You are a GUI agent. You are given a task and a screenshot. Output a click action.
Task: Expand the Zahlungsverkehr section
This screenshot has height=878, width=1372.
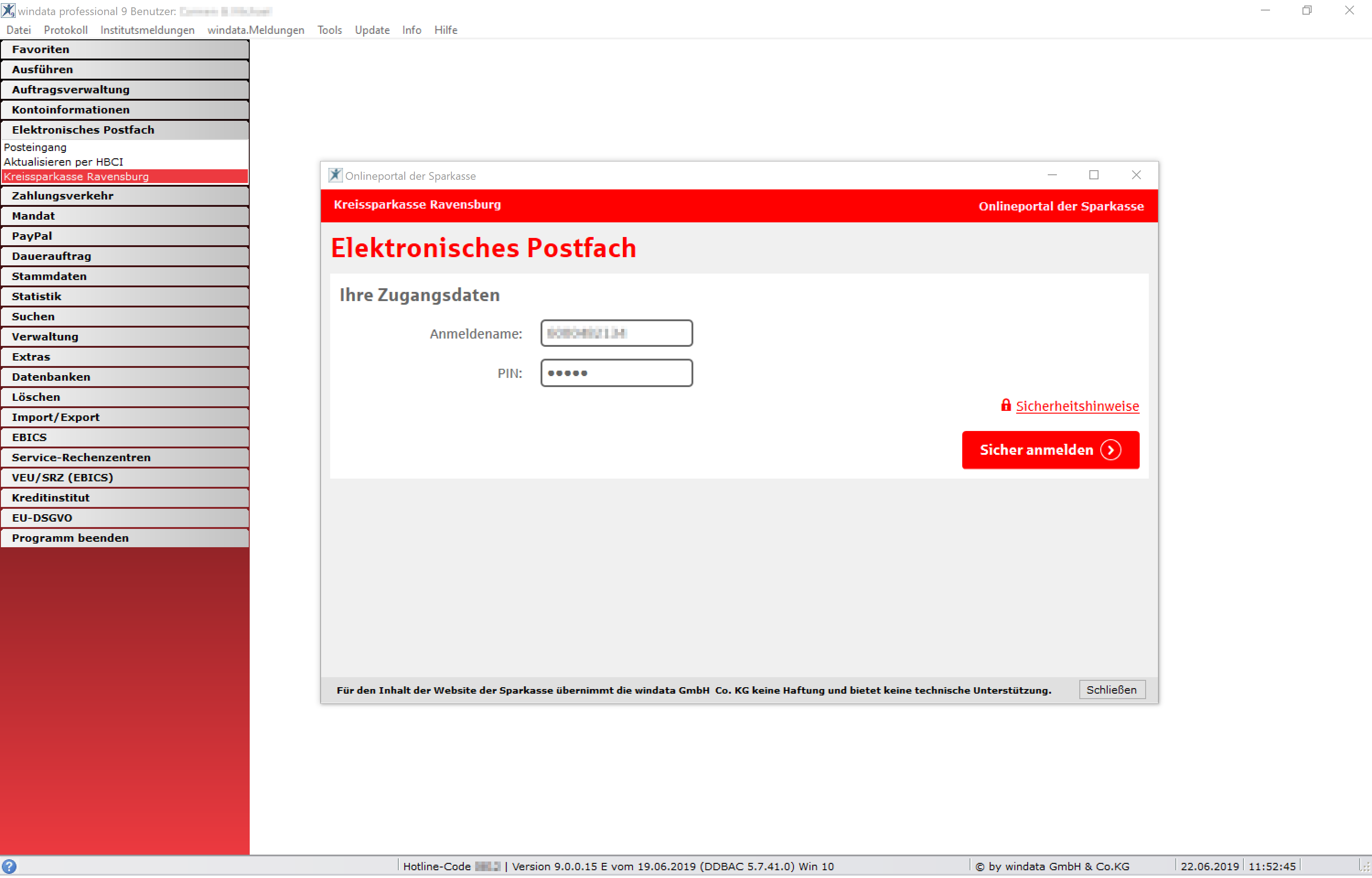pyautogui.click(x=125, y=195)
